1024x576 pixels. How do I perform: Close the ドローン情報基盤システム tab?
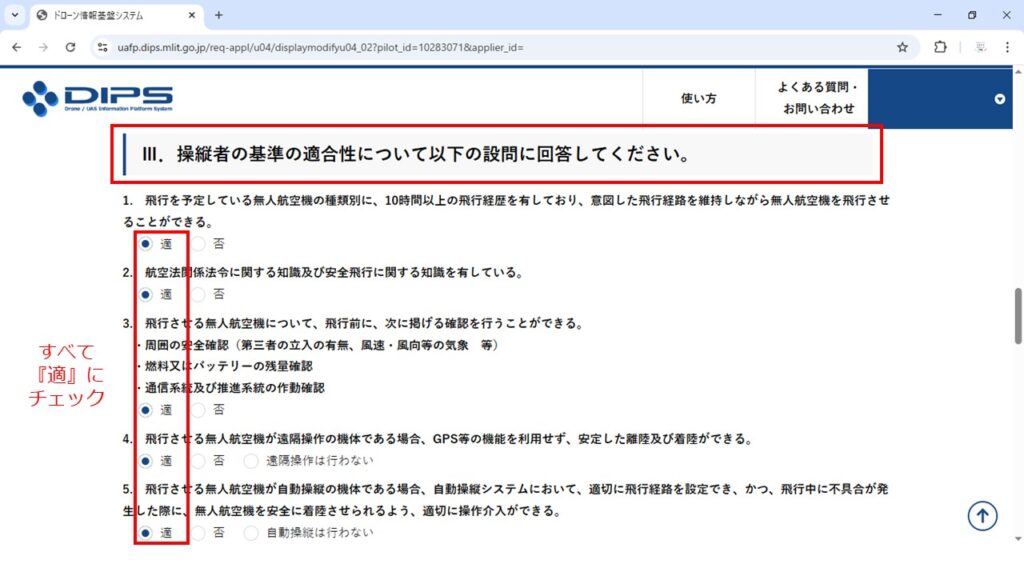[189, 15]
